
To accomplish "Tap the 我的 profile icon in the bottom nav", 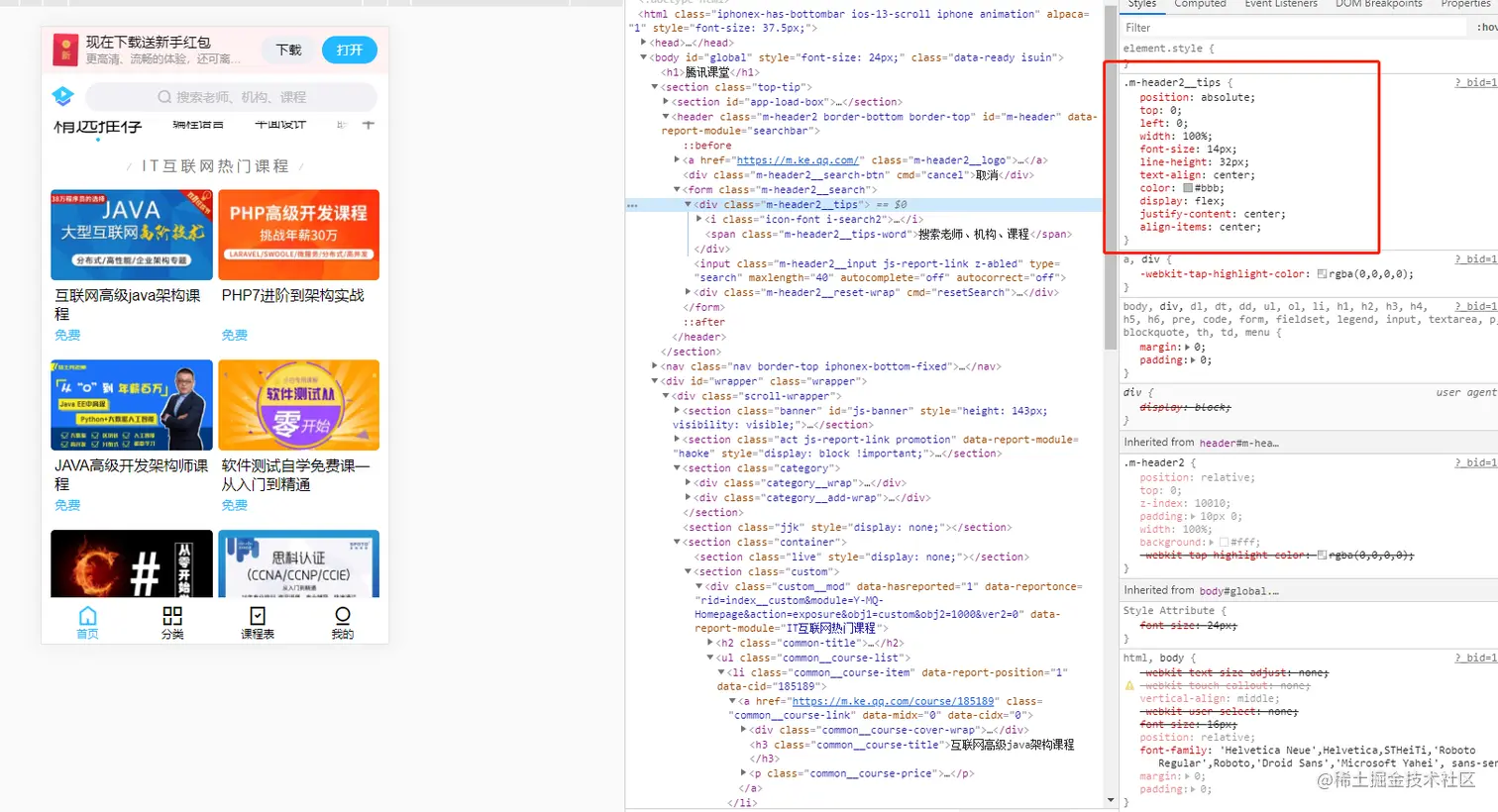I will click(343, 622).
